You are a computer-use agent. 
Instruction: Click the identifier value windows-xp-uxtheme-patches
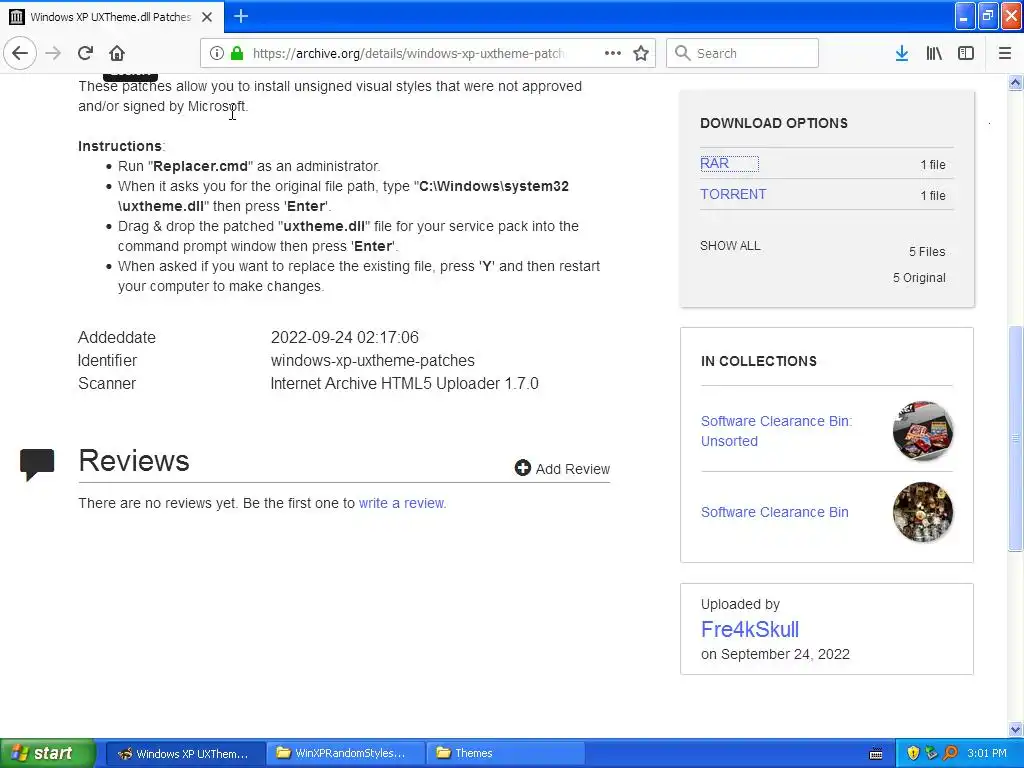click(373, 360)
